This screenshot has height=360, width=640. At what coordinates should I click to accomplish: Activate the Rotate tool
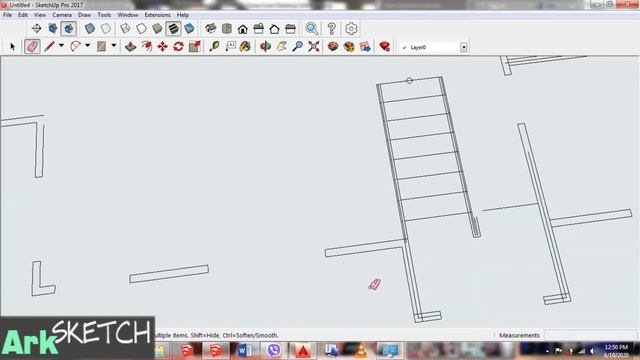178,46
